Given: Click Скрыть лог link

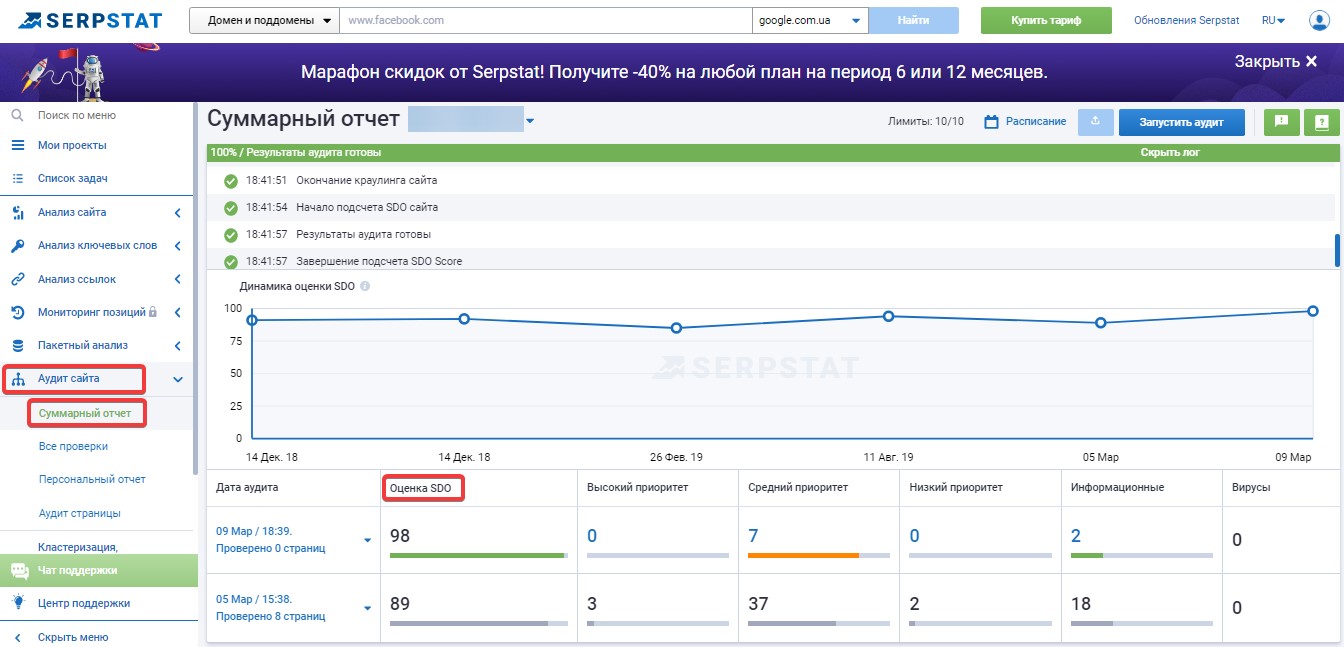Looking at the screenshot, I should [1170, 153].
